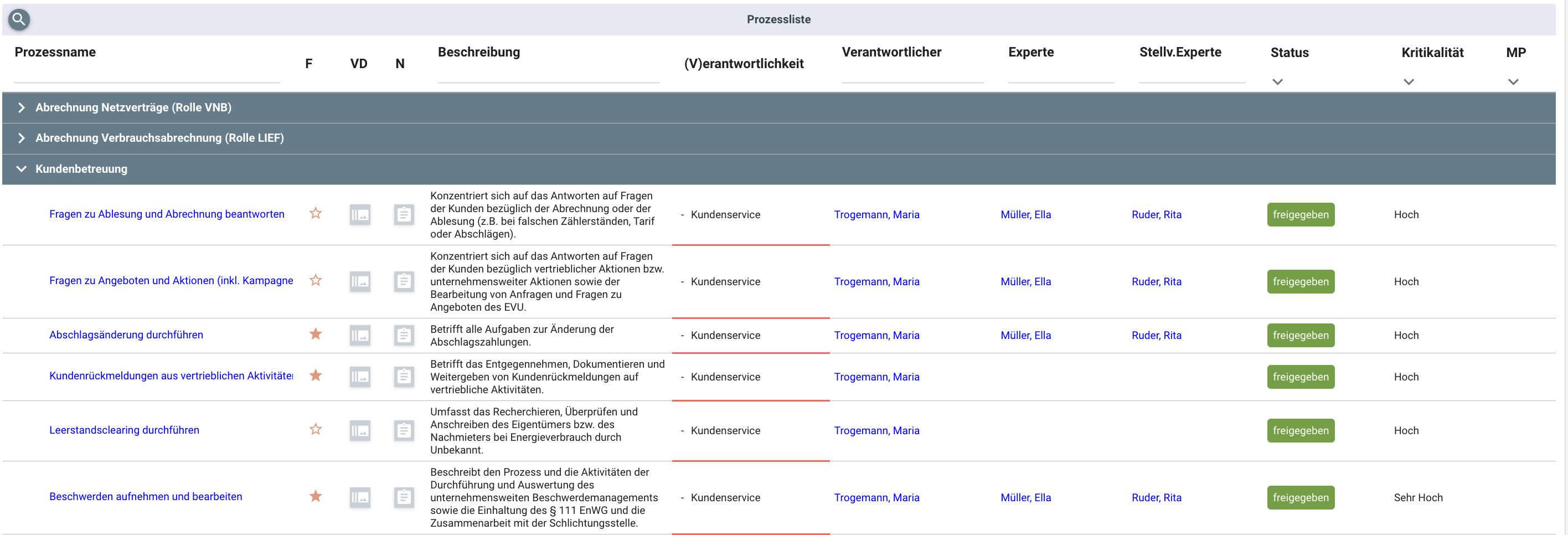Open Beschwerden aufnehmen und bearbeiten process link
1568x535 pixels.
click(146, 497)
